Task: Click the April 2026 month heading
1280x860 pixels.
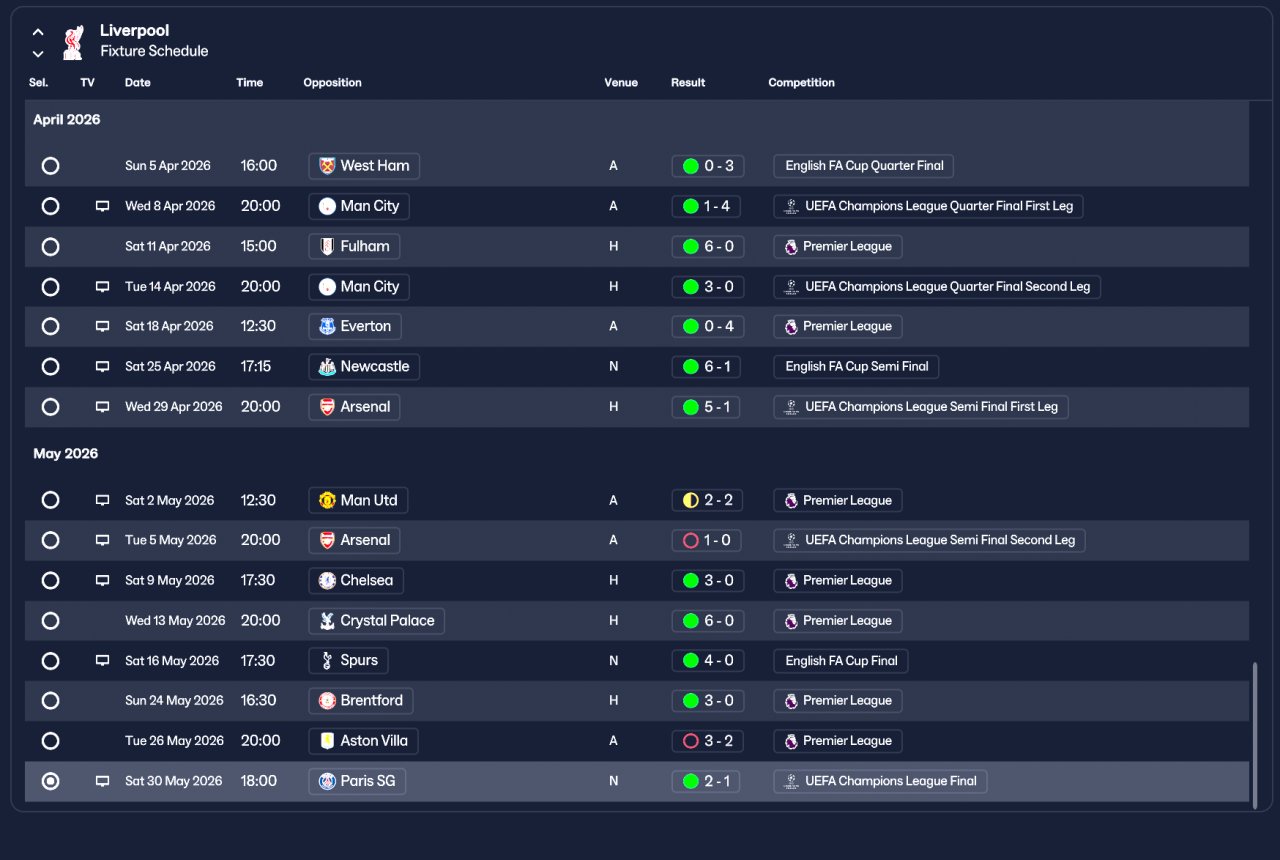Action: pos(67,120)
